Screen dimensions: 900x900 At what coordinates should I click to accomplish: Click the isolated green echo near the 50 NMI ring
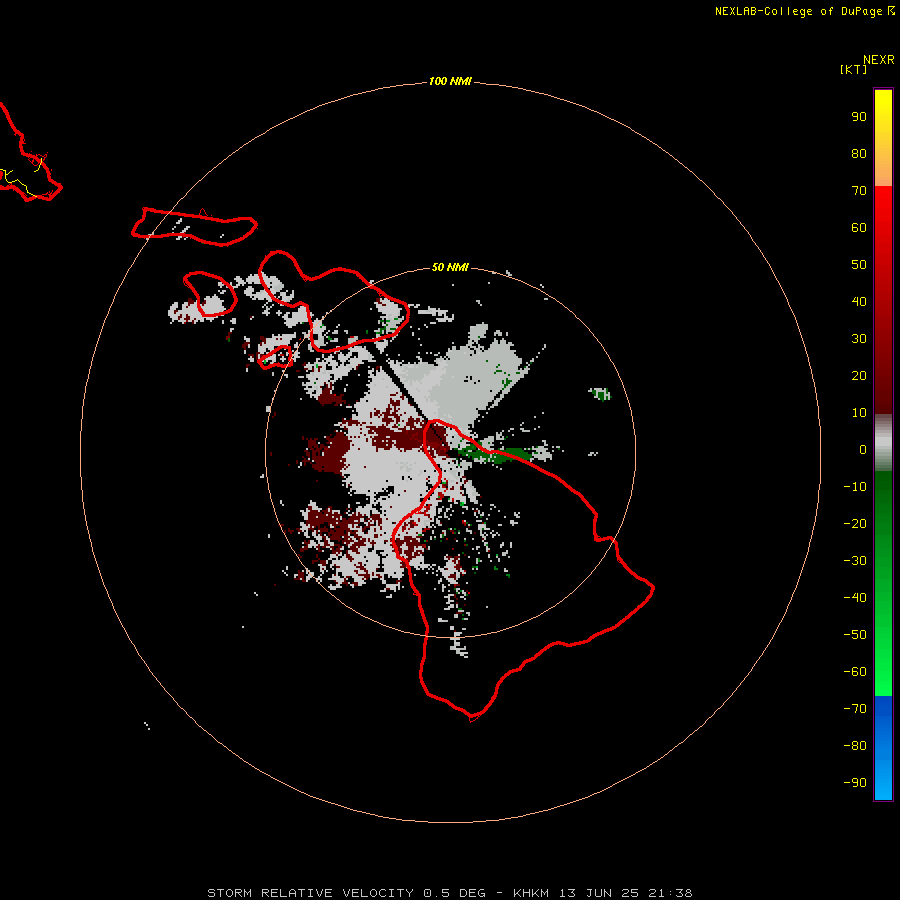tap(600, 394)
